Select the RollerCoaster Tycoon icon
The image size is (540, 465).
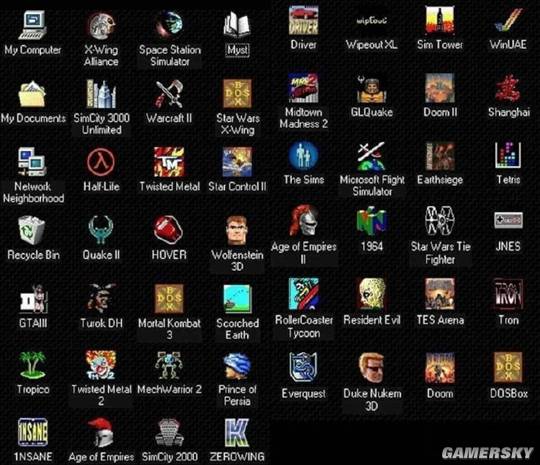pos(303,293)
